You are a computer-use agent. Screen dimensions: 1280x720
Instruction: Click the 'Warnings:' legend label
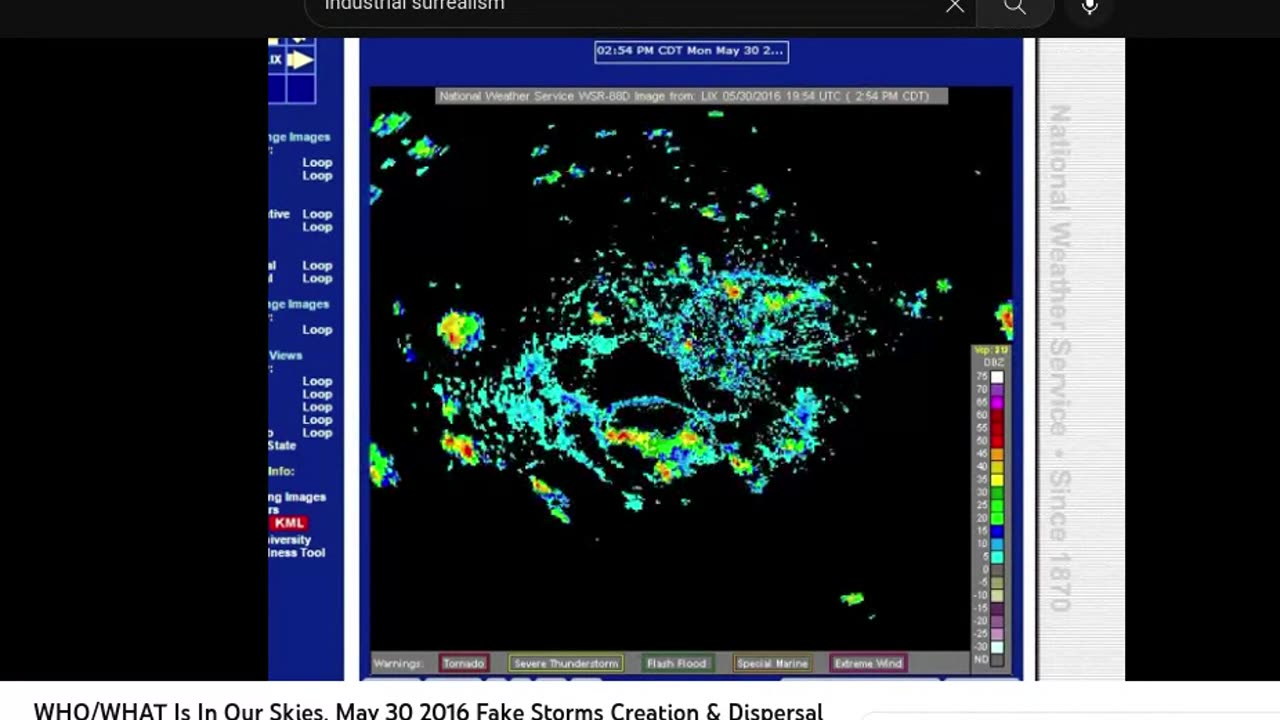398,663
